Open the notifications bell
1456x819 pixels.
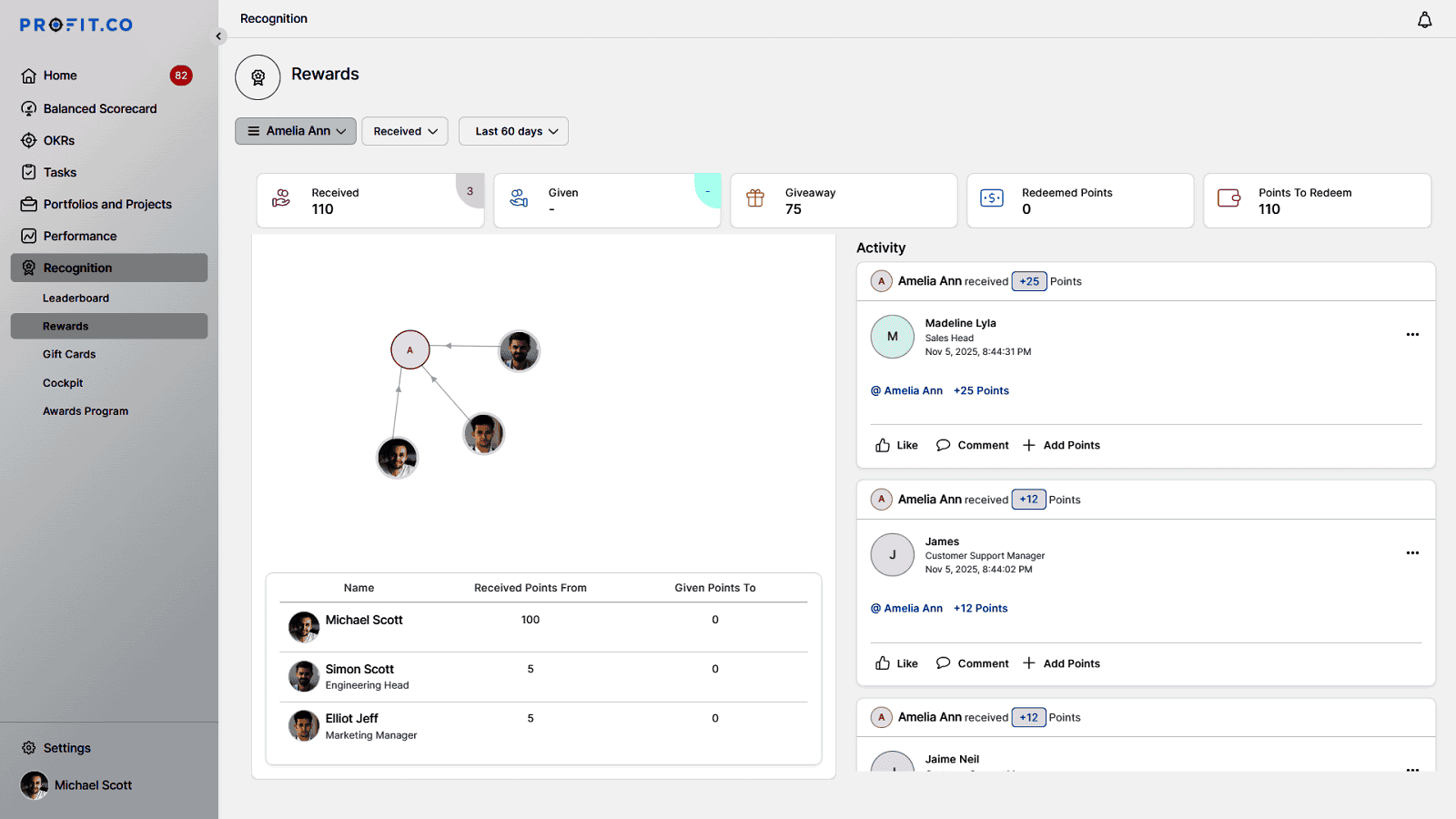pyautogui.click(x=1424, y=20)
